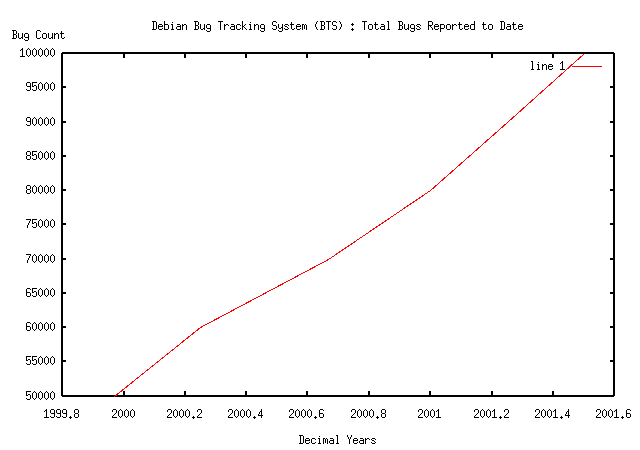Screen dimensions: 640x450
Task: Select the 2001 x-axis tick label
Action: pyautogui.click(x=430, y=412)
